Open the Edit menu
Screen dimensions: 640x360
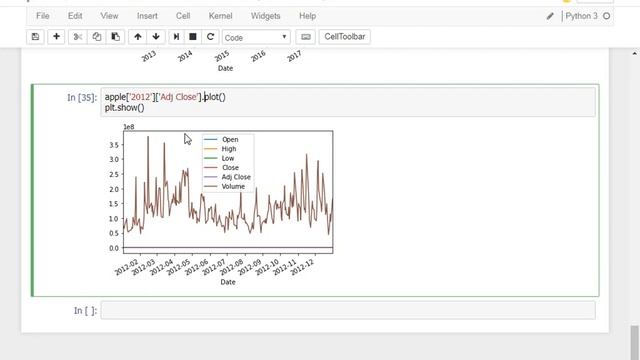click(75, 16)
